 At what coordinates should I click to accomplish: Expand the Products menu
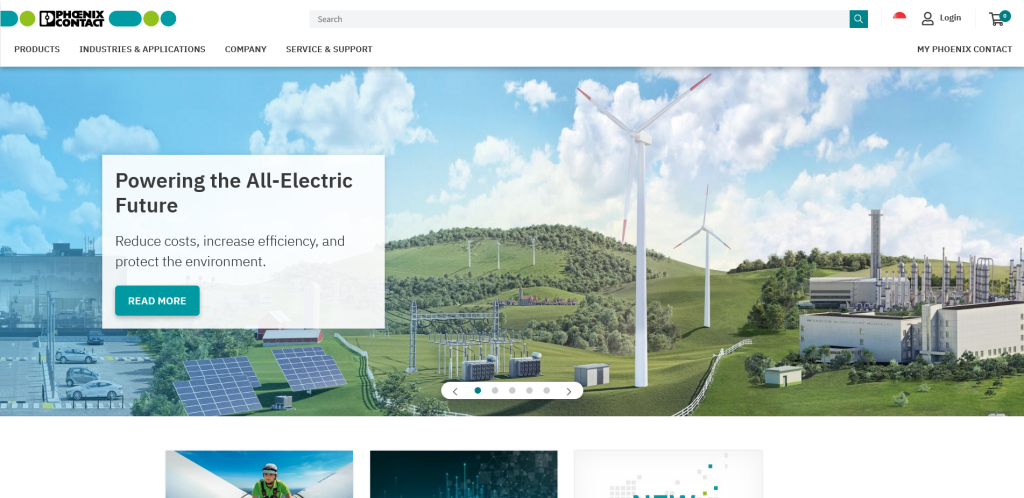click(x=37, y=49)
